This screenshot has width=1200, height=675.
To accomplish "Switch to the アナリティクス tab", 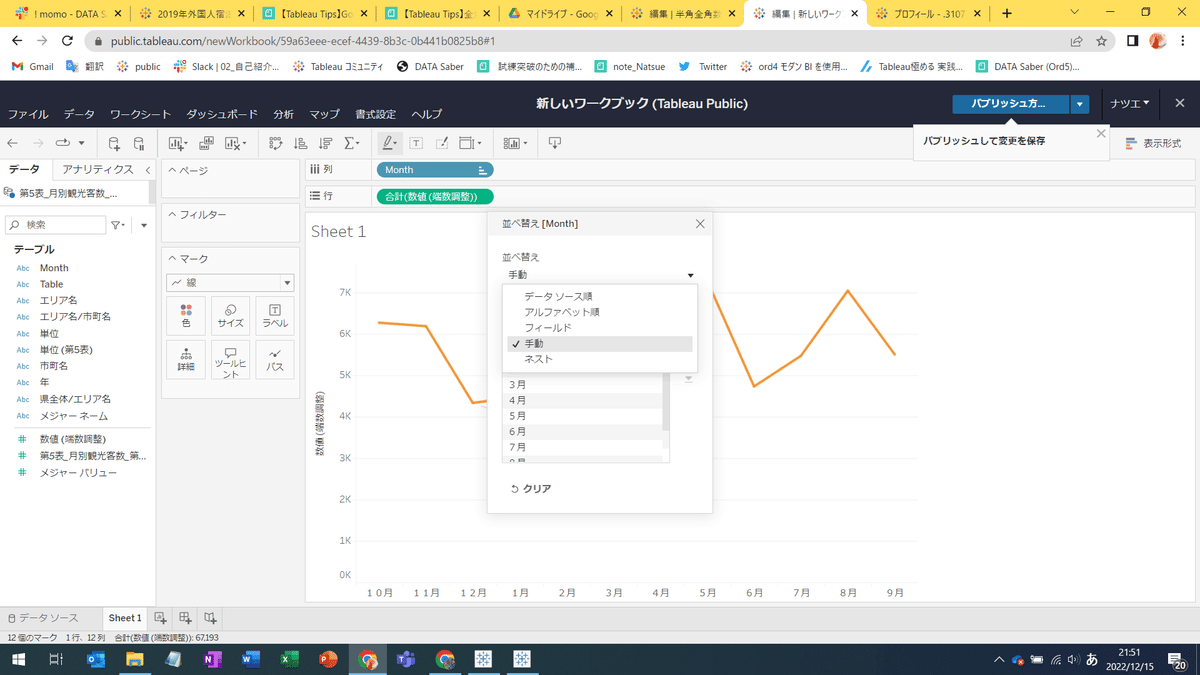I will (x=97, y=170).
